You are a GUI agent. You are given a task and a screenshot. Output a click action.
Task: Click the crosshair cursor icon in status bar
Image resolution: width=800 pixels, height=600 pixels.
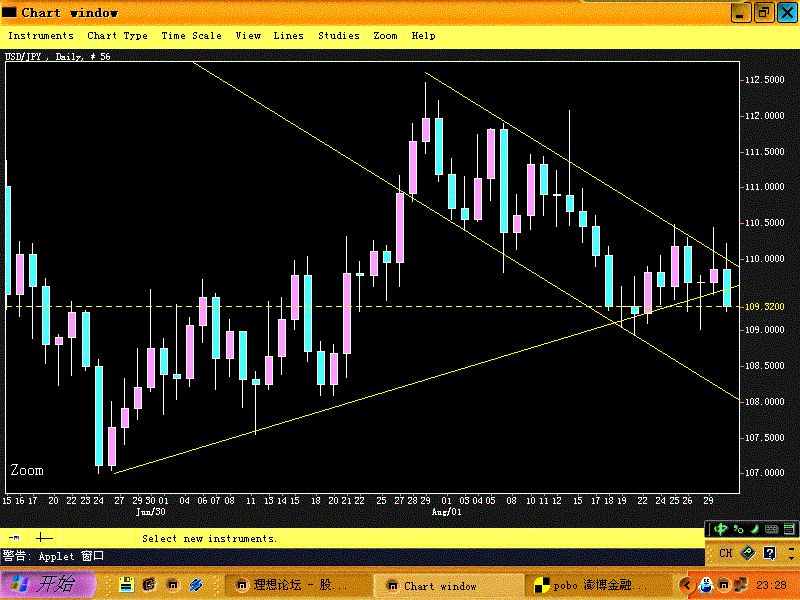pyautogui.click(x=44, y=537)
